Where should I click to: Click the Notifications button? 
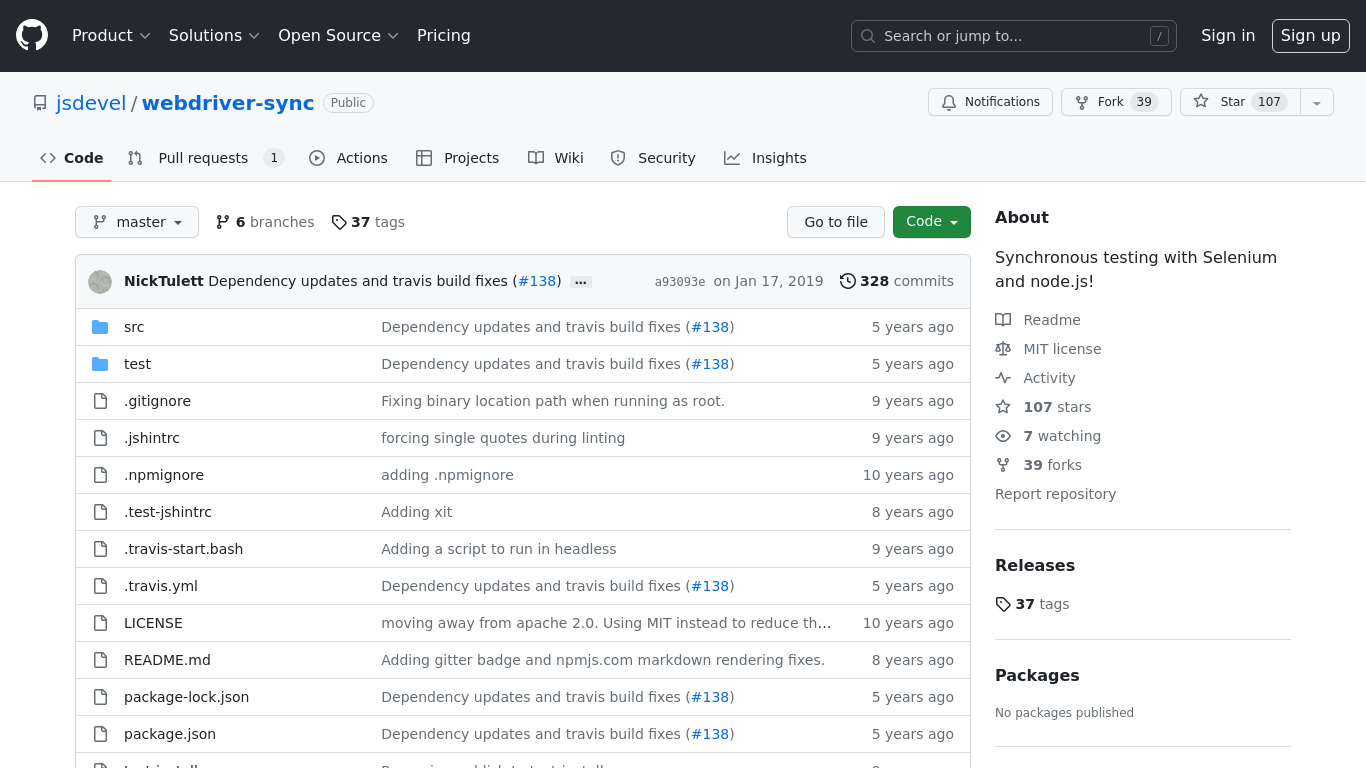tap(991, 102)
